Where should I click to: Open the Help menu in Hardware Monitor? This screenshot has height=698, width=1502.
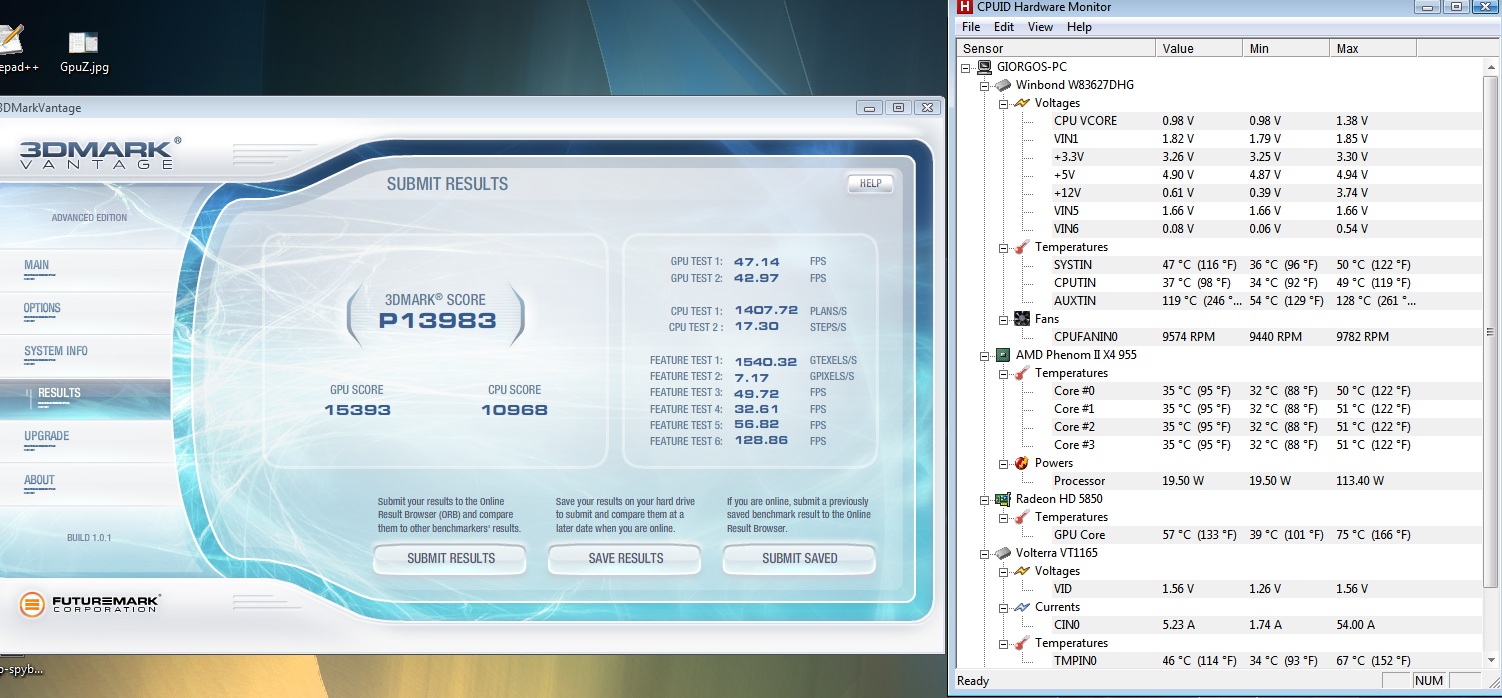(1079, 27)
